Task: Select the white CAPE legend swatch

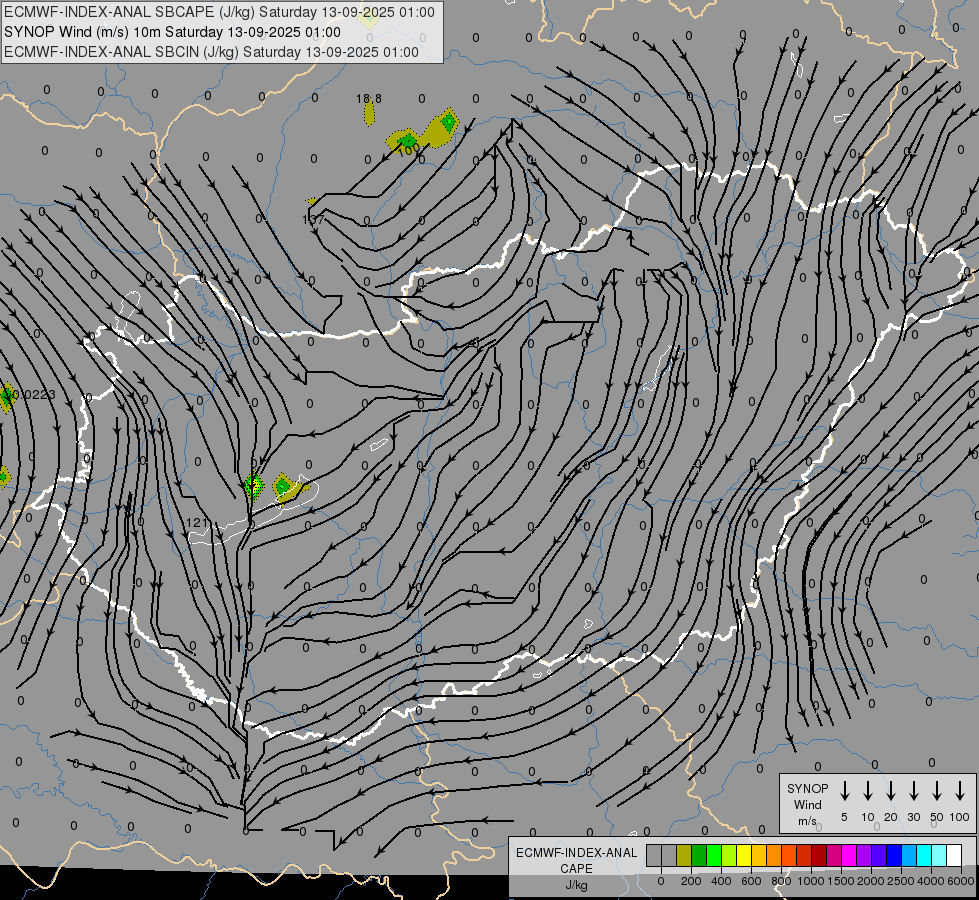Action: [953, 855]
